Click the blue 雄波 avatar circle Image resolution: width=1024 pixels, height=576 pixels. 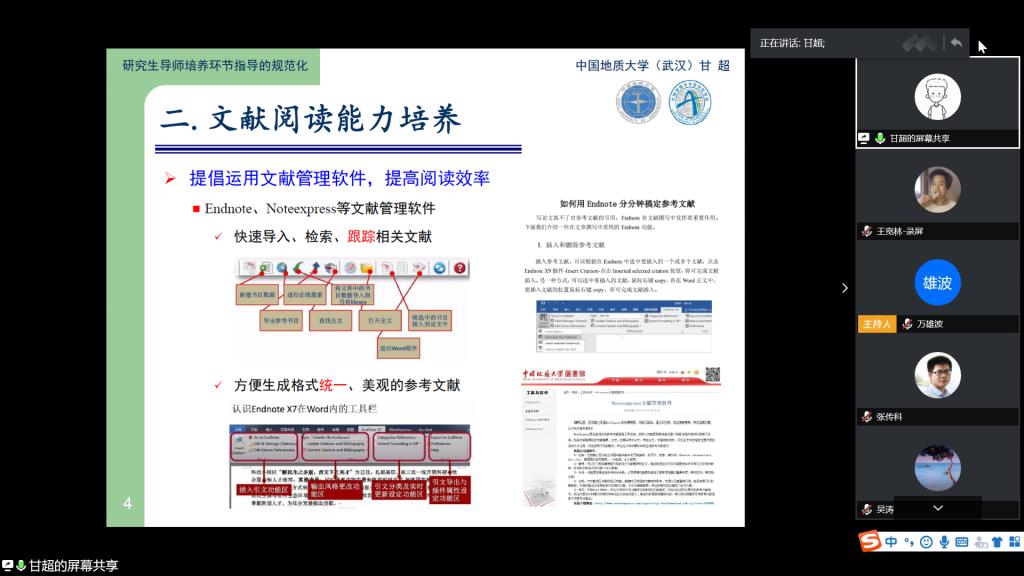coord(937,283)
